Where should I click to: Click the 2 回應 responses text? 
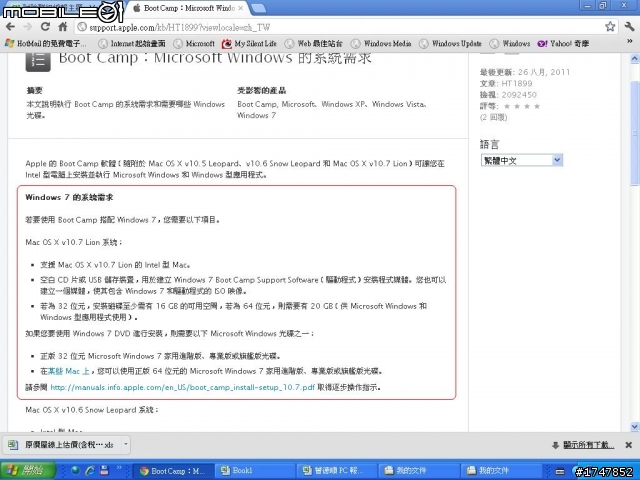click(493, 117)
